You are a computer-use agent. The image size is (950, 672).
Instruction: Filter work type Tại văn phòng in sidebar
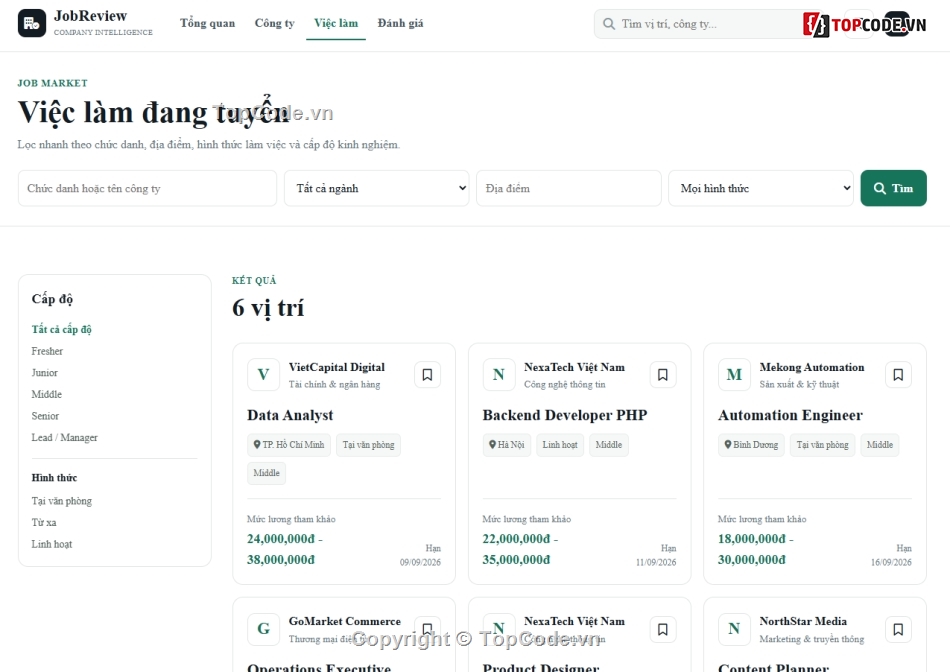point(62,501)
